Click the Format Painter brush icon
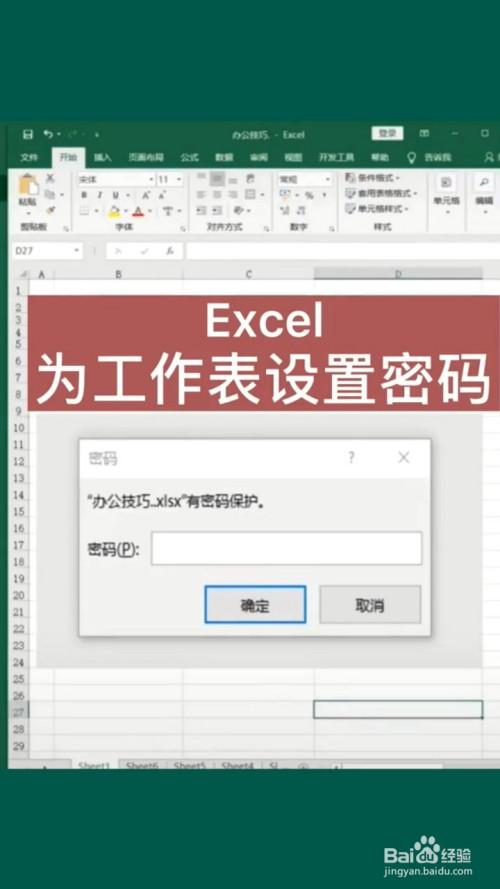 click(x=50, y=210)
